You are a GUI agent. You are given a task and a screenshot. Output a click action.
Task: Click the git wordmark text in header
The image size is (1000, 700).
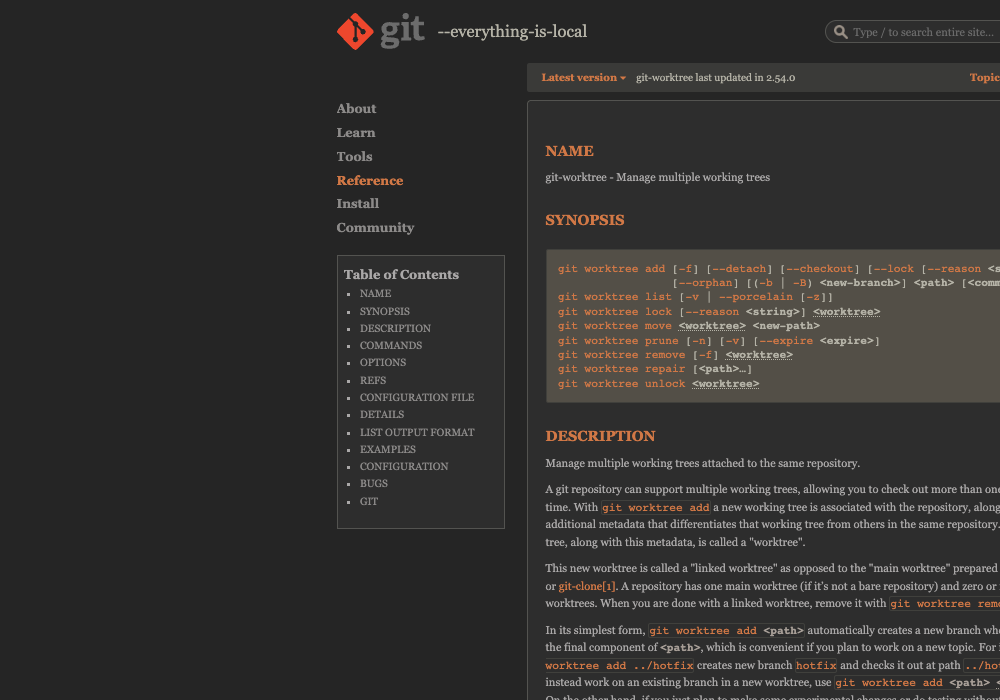(x=402, y=30)
